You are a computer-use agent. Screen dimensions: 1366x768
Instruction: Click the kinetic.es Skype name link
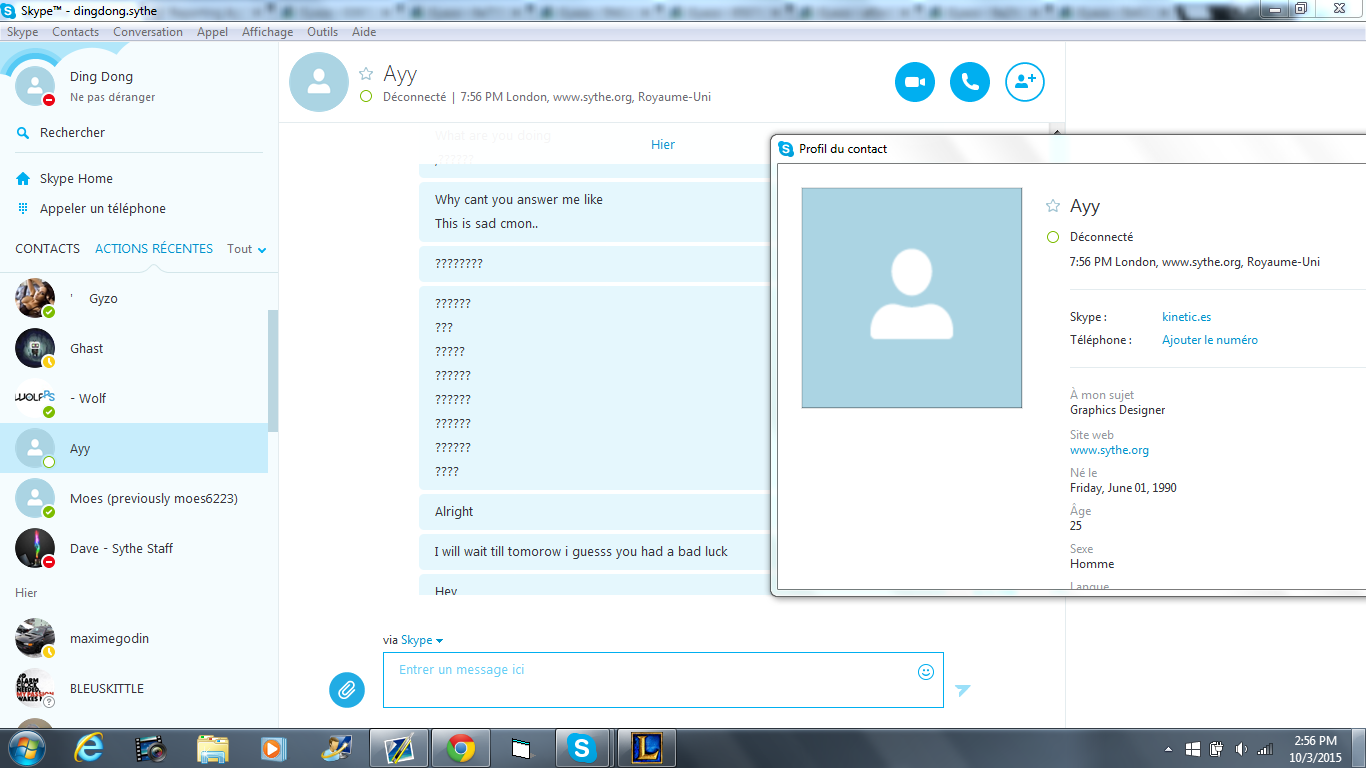coord(1186,317)
